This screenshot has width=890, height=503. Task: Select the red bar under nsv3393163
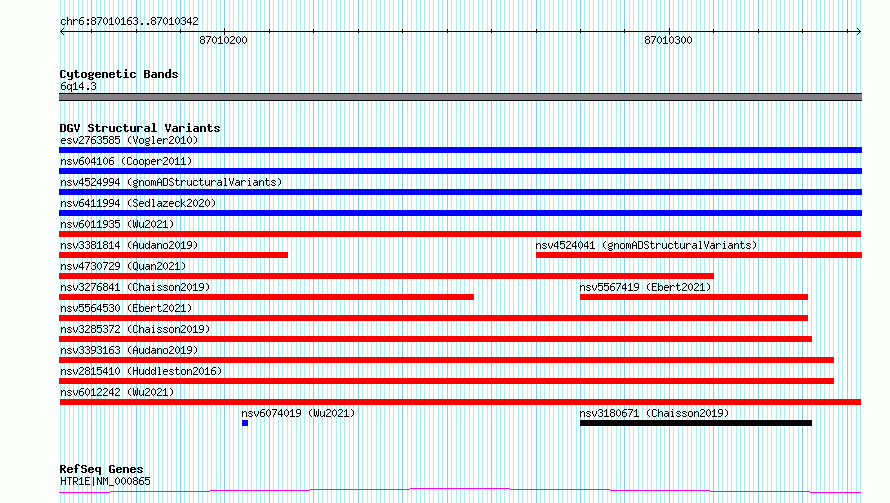pos(446,360)
